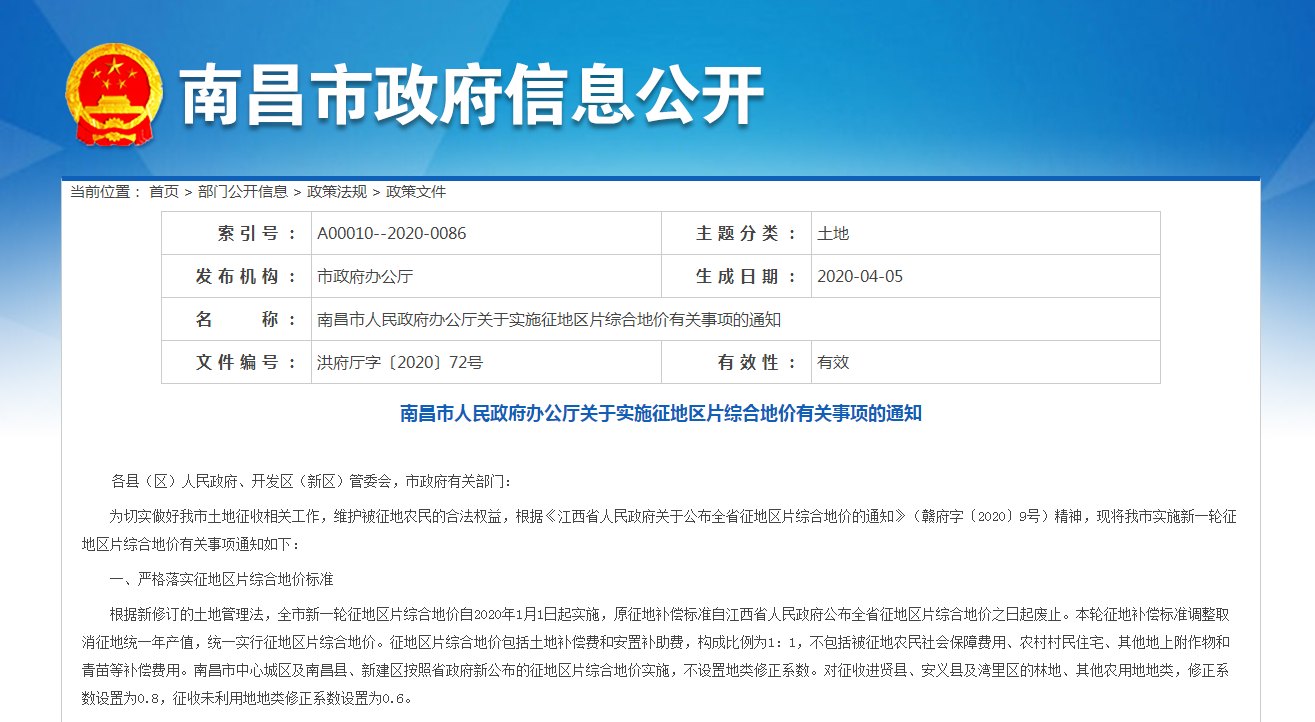Image resolution: width=1315 pixels, height=722 pixels.
Task: Click the blue centered notice title heading
Action: click(x=661, y=413)
